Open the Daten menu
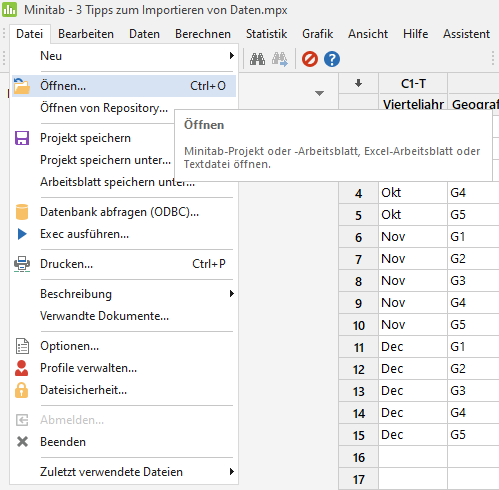This screenshot has width=499, height=490. [x=145, y=34]
